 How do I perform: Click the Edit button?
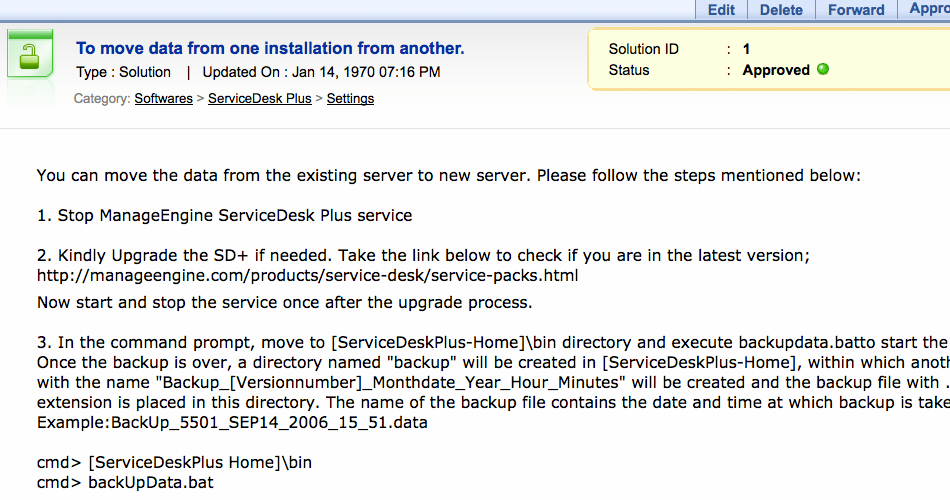click(x=721, y=10)
